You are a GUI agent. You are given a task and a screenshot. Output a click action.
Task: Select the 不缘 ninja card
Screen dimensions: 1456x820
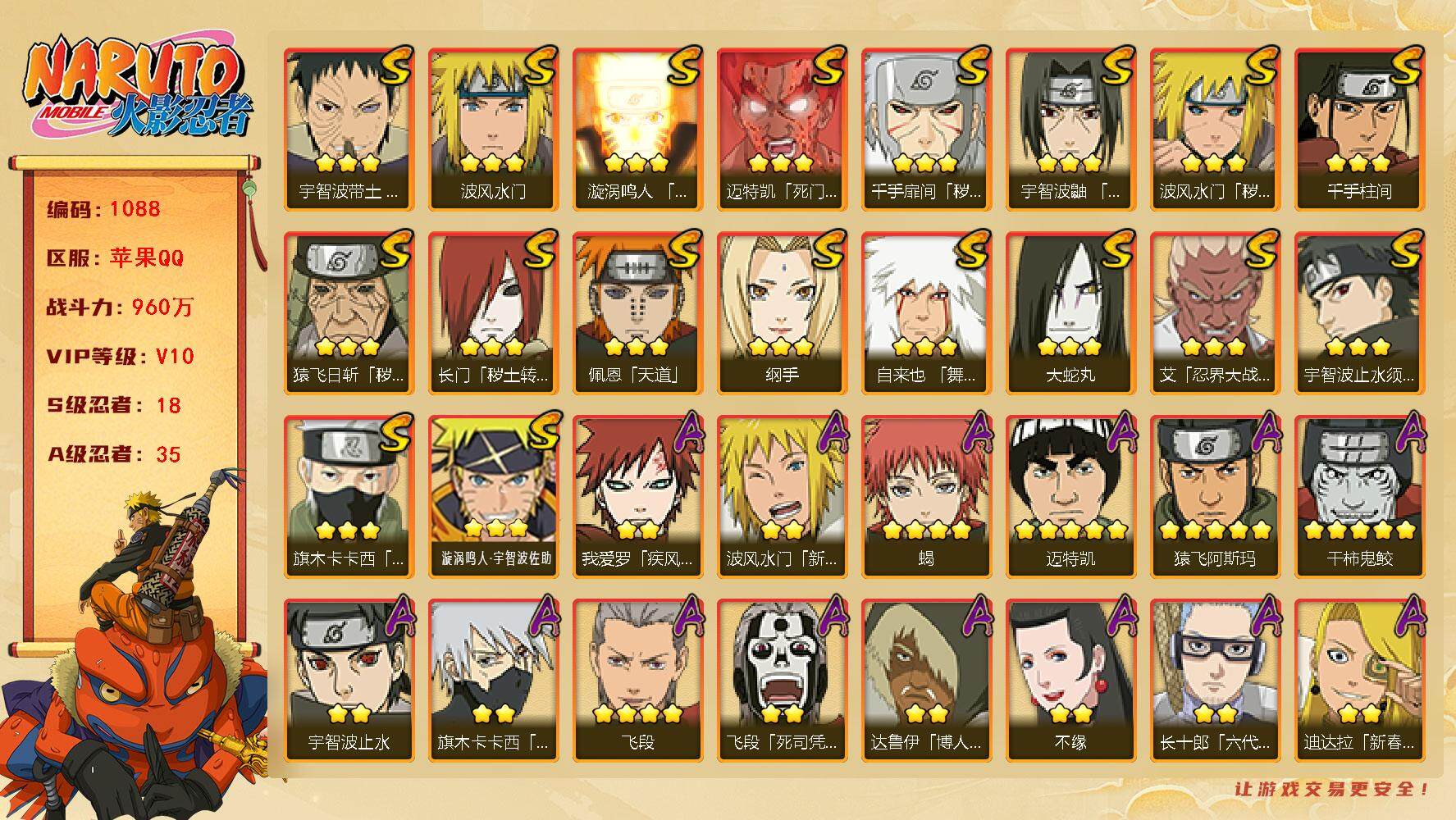(x=1070, y=681)
